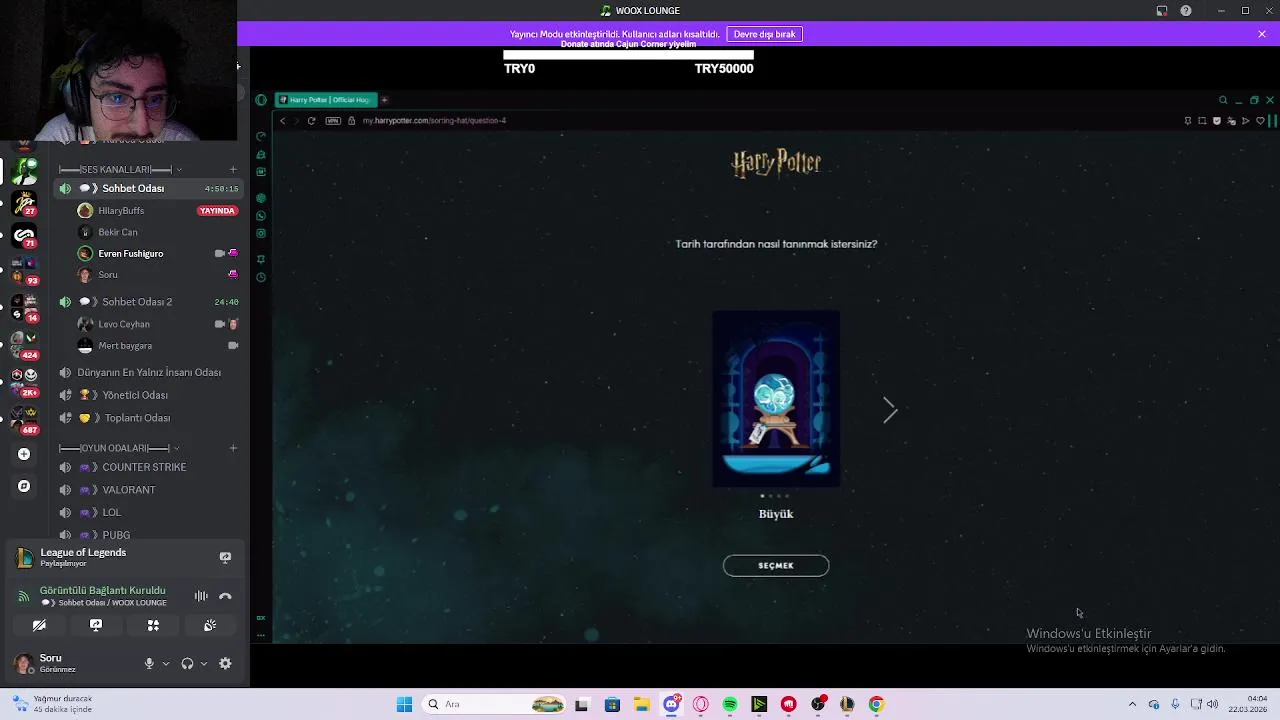This screenshot has width=1280, height=720.
Task: Add channel to OYUN ODALARI category
Action: [233, 448]
